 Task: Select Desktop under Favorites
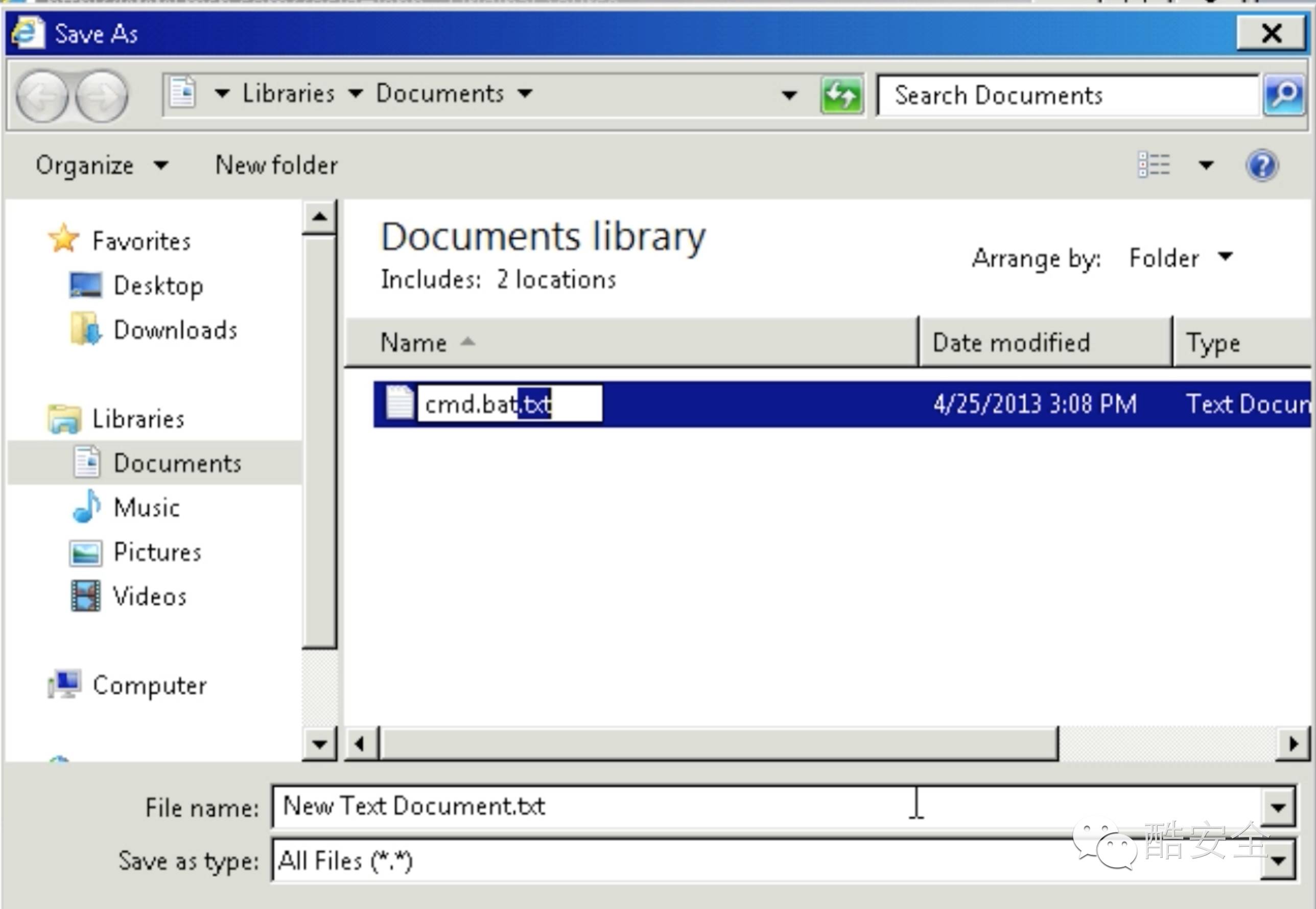[158, 285]
